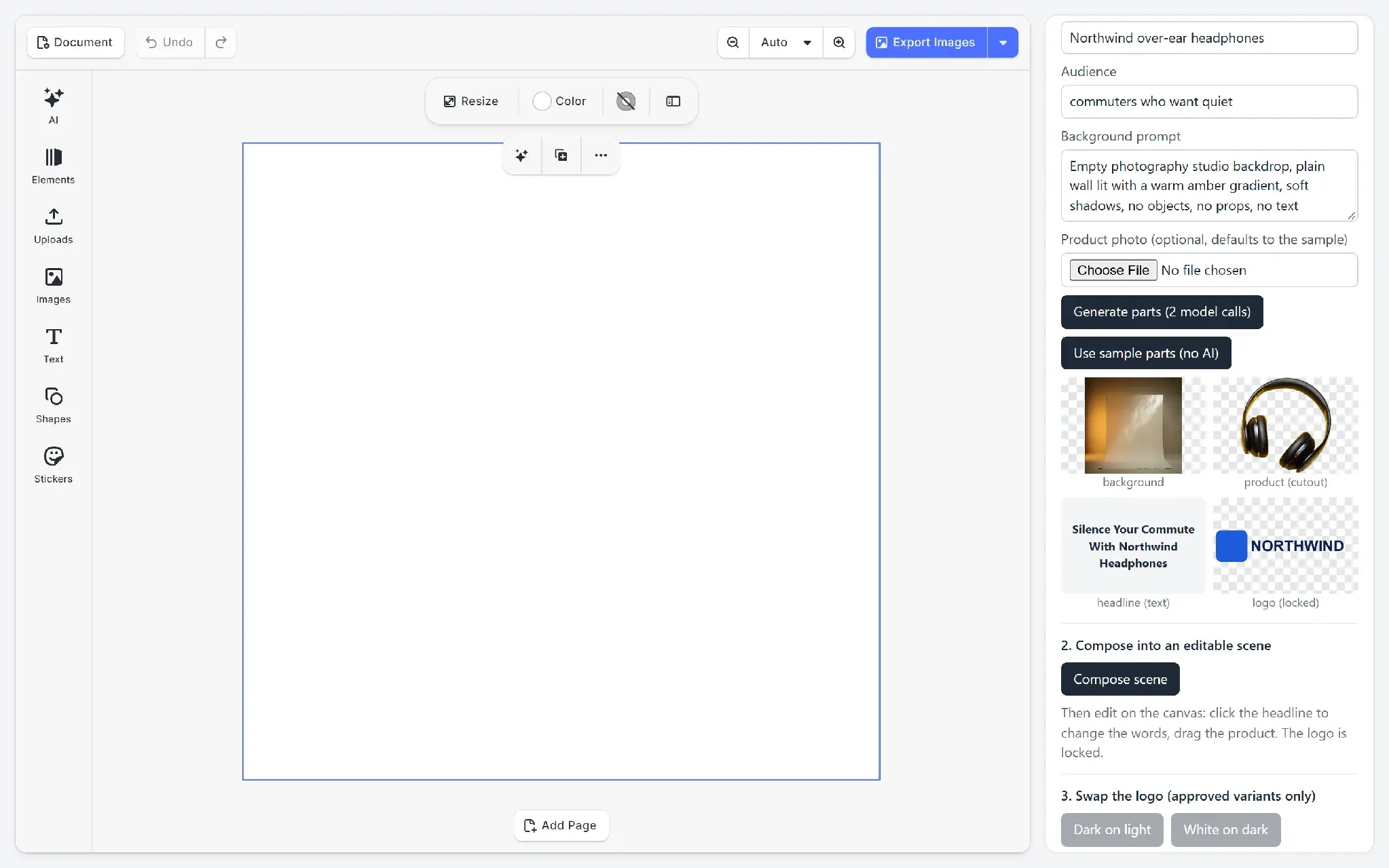Click the '2. Compose into an editable scene' heading
The height and width of the screenshot is (868, 1389).
click(x=1166, y=645)
